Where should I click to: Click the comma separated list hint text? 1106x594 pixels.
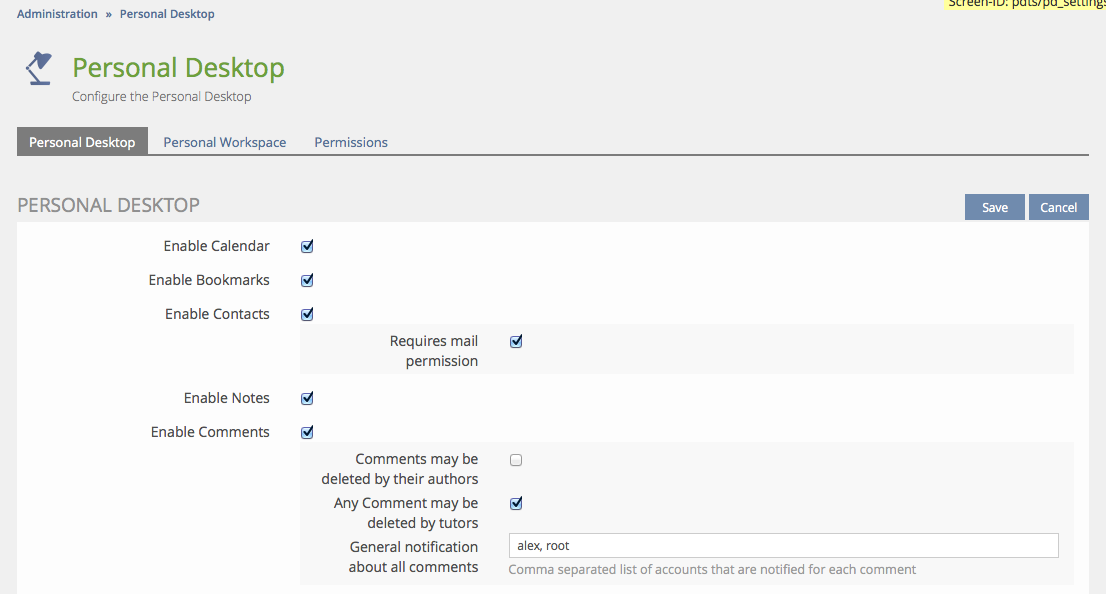click(712, 569)
